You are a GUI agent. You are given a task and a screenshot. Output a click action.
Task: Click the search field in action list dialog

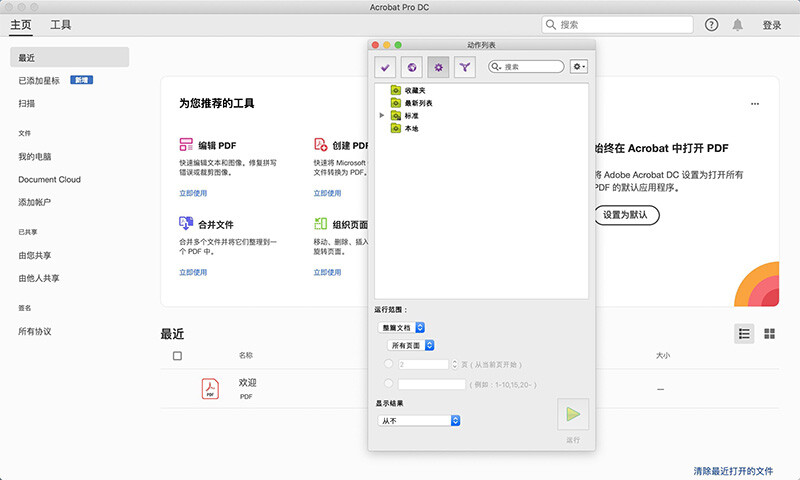pyautogui.click(x=526, y=67)
